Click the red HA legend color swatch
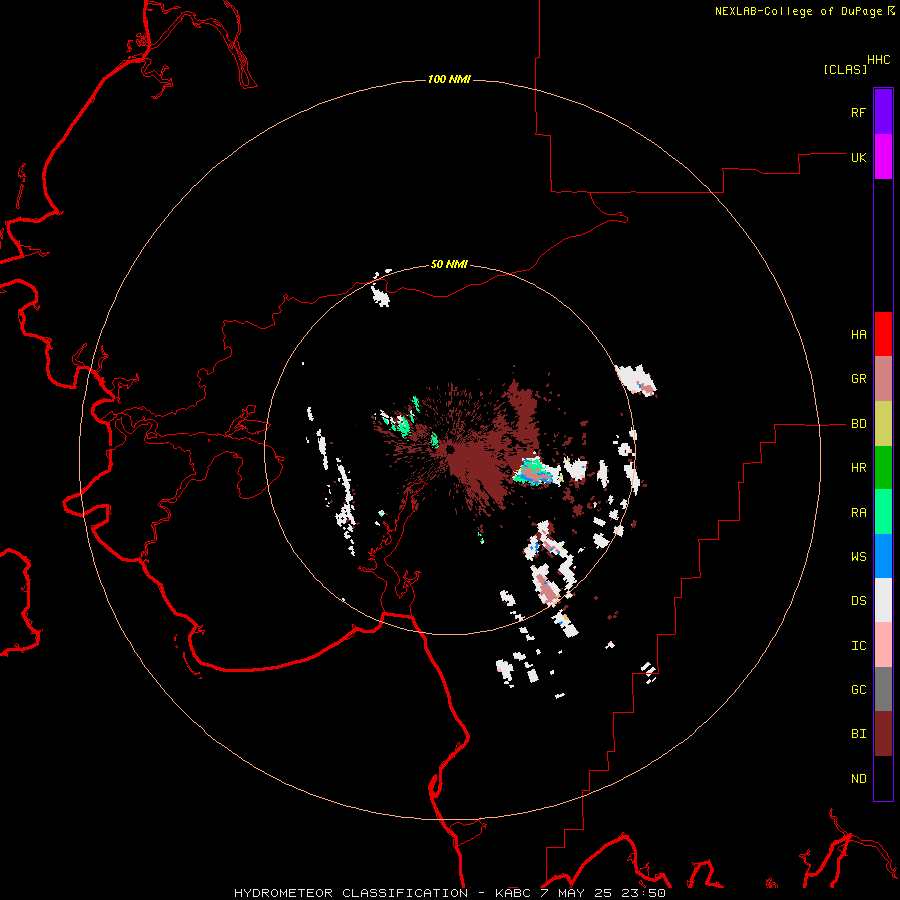The height and width of the screenshot is (900, 900). pyautogui.click(x=883, y=334)
